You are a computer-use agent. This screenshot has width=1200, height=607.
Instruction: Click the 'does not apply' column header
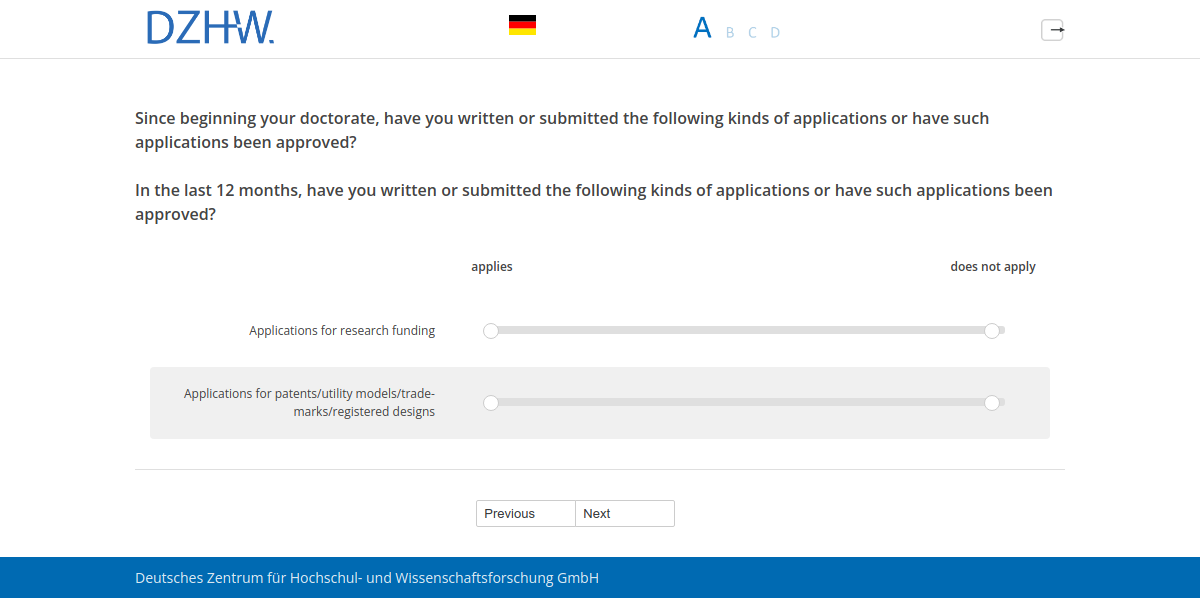(993, 266)
